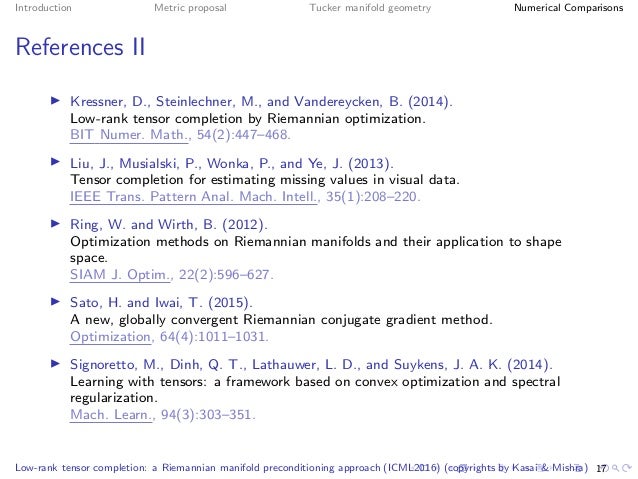Follow the Mach. Learn. journal link
This screenshot has height=479, width=638.
coord(111,415)
